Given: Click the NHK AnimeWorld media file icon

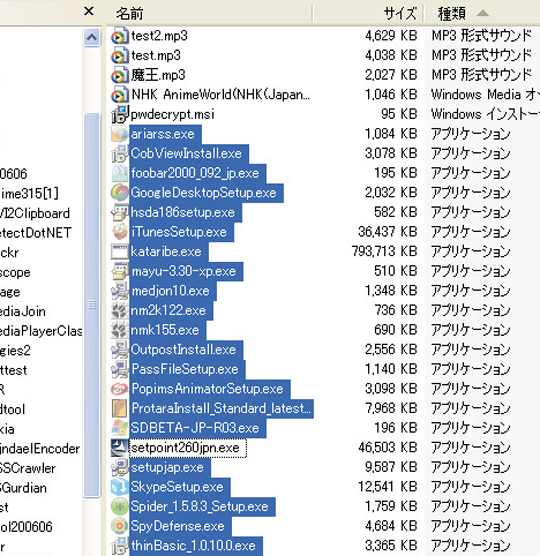Looking at the screenshot, I should (x=119, y=95).
